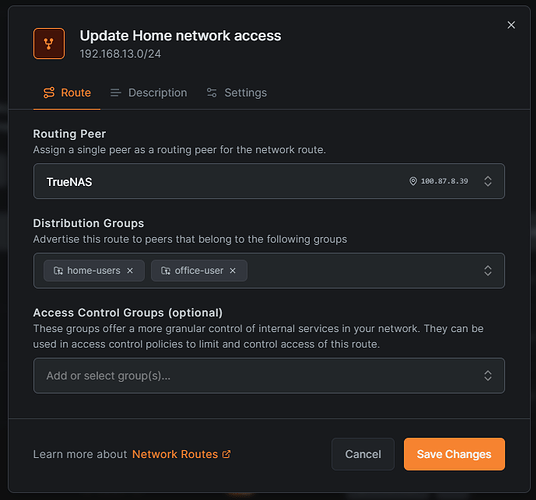The width and height of the screenshot is (536, 500).
Task: Click the Save Changes button
Action: pos(454,454)
